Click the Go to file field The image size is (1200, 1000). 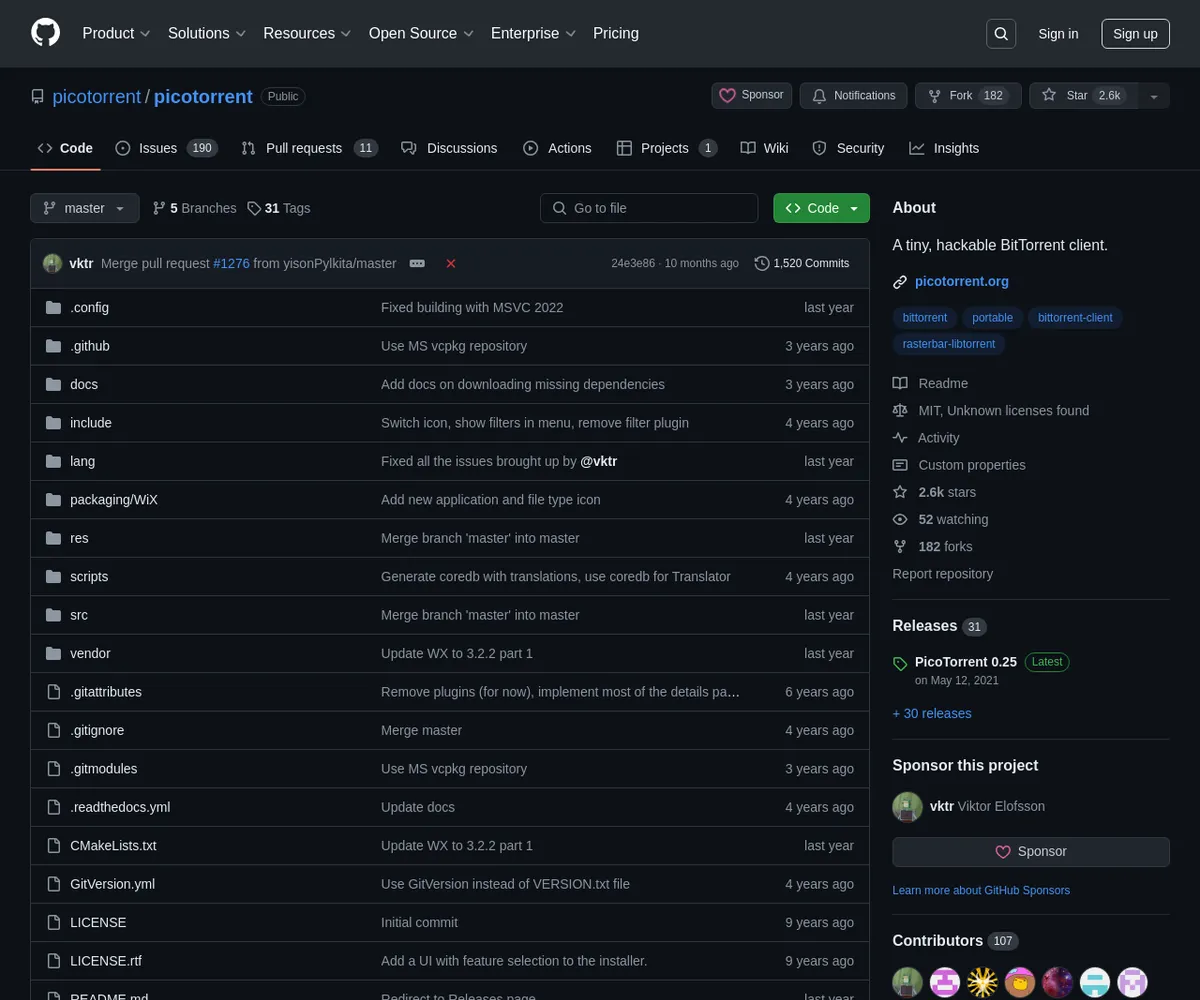click(649, 208)
